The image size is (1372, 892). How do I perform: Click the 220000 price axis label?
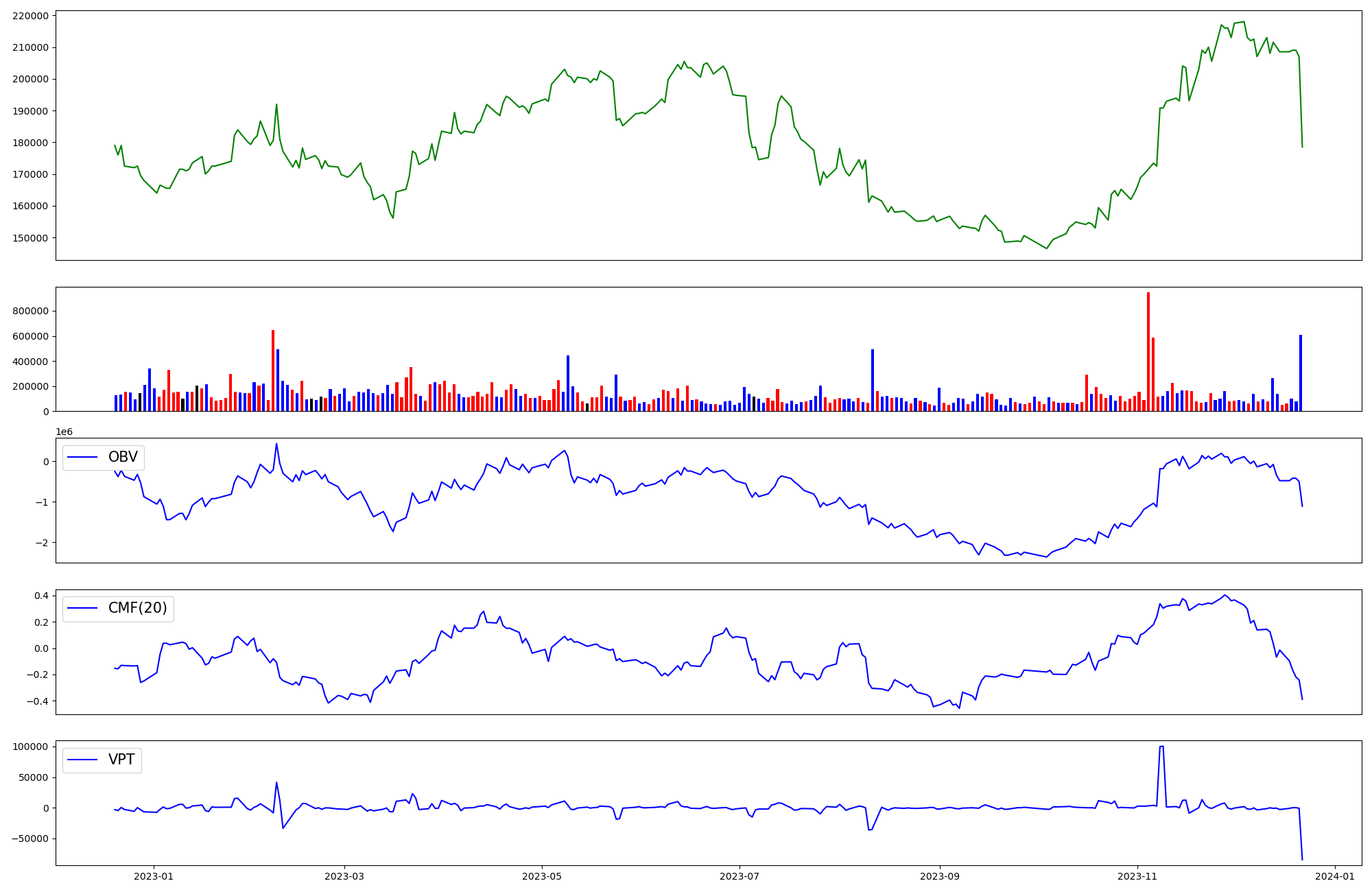[x=30, y=16]
